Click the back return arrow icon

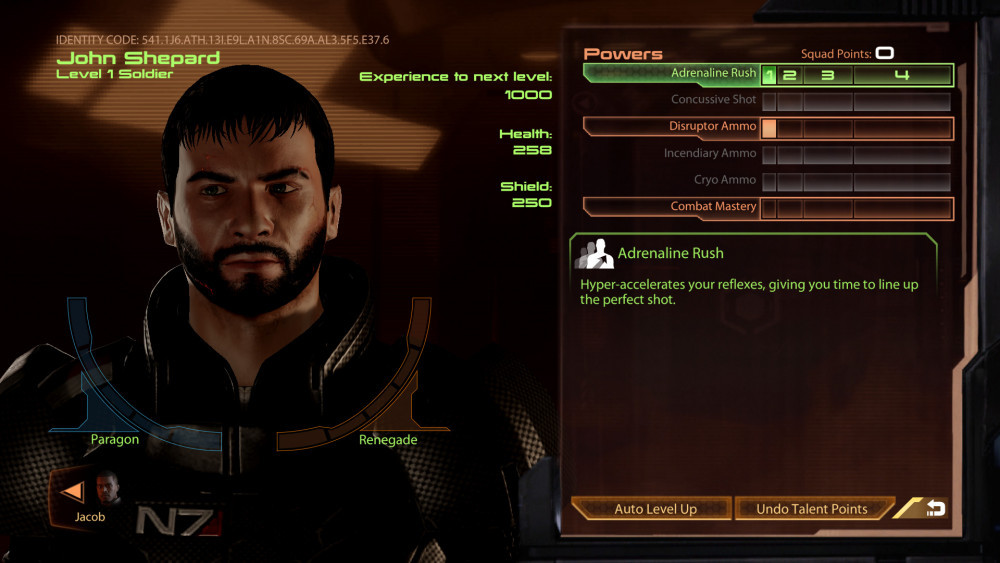point(936,508)
